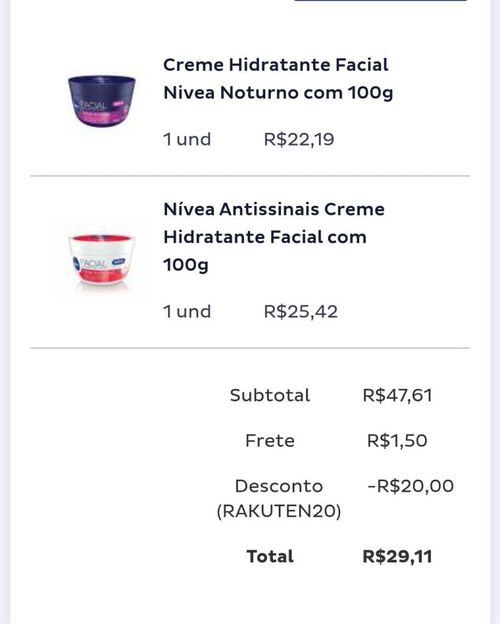The image size is (500, 624).
Task: Click the divider below the Nivea Noturno item
Action: [x=250, y=176]
